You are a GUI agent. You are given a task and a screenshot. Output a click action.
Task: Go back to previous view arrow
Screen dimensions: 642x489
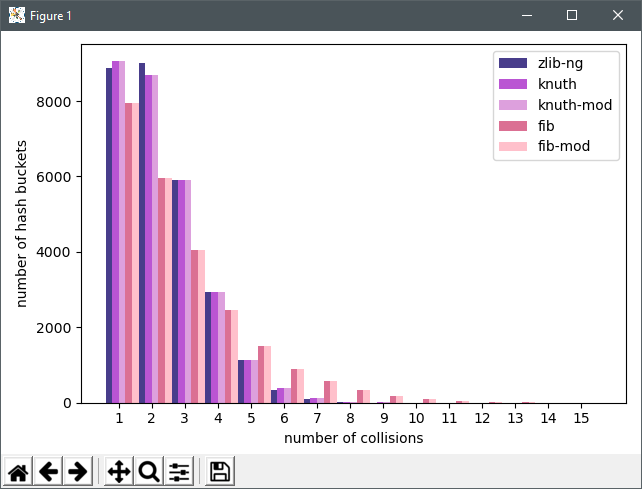click(48, 471)
